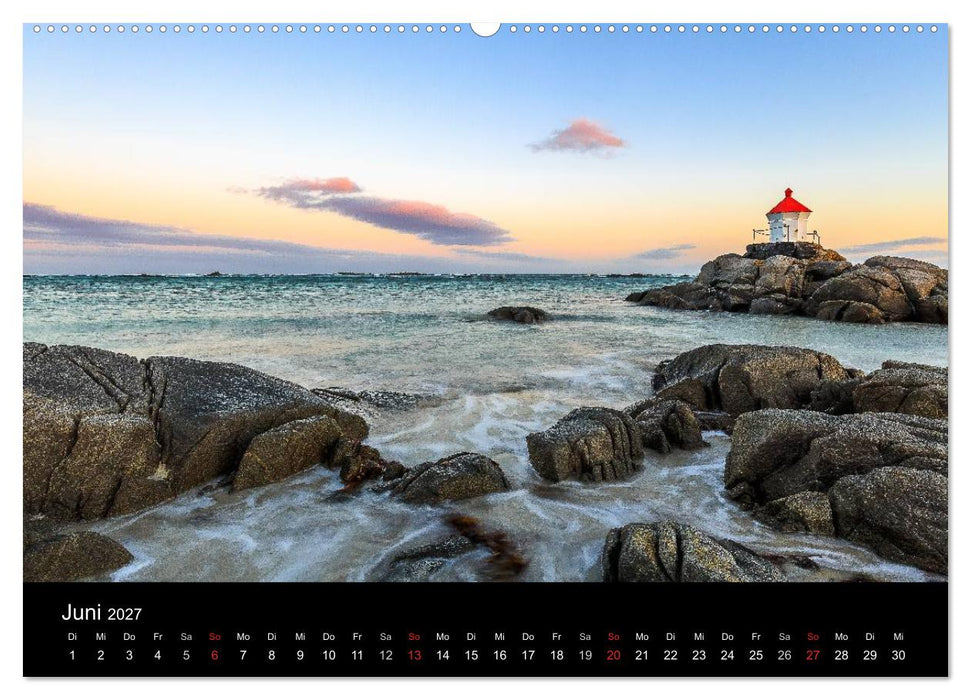Select date 26 in the calendar strip
971x700 pixels.
click(785, 655)
